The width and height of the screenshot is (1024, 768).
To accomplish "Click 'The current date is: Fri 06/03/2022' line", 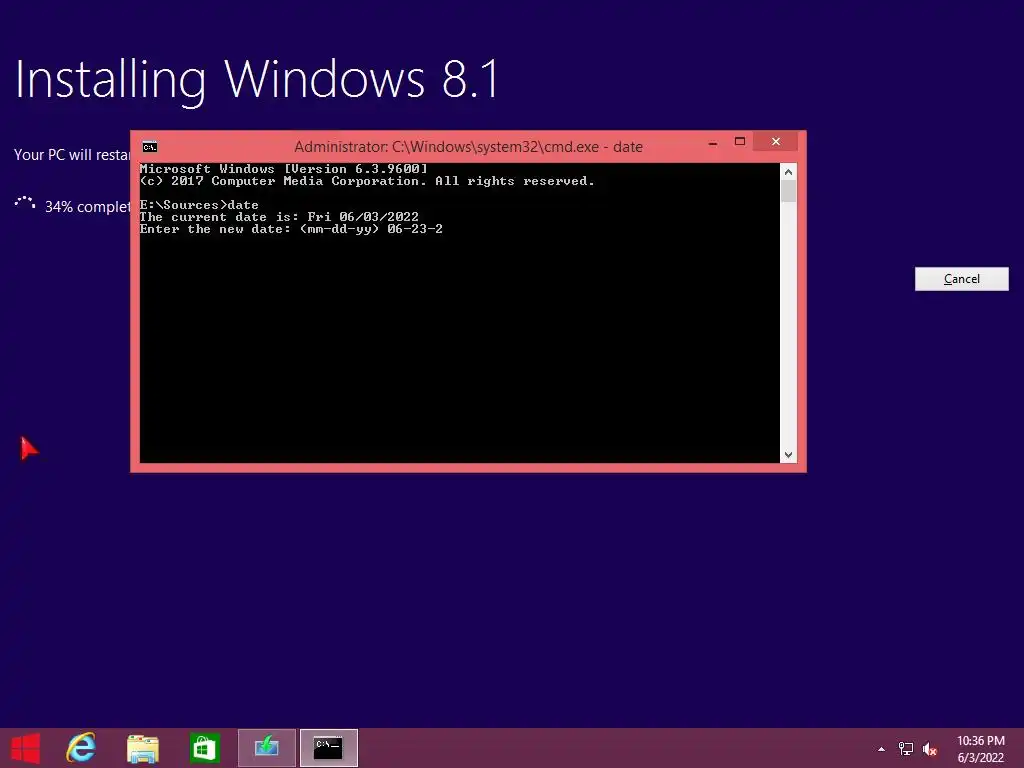I will click(x=279, y=217).
